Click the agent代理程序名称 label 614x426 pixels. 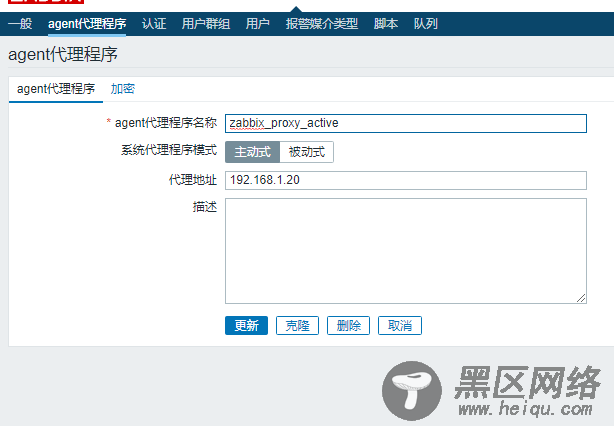(166, 123)
